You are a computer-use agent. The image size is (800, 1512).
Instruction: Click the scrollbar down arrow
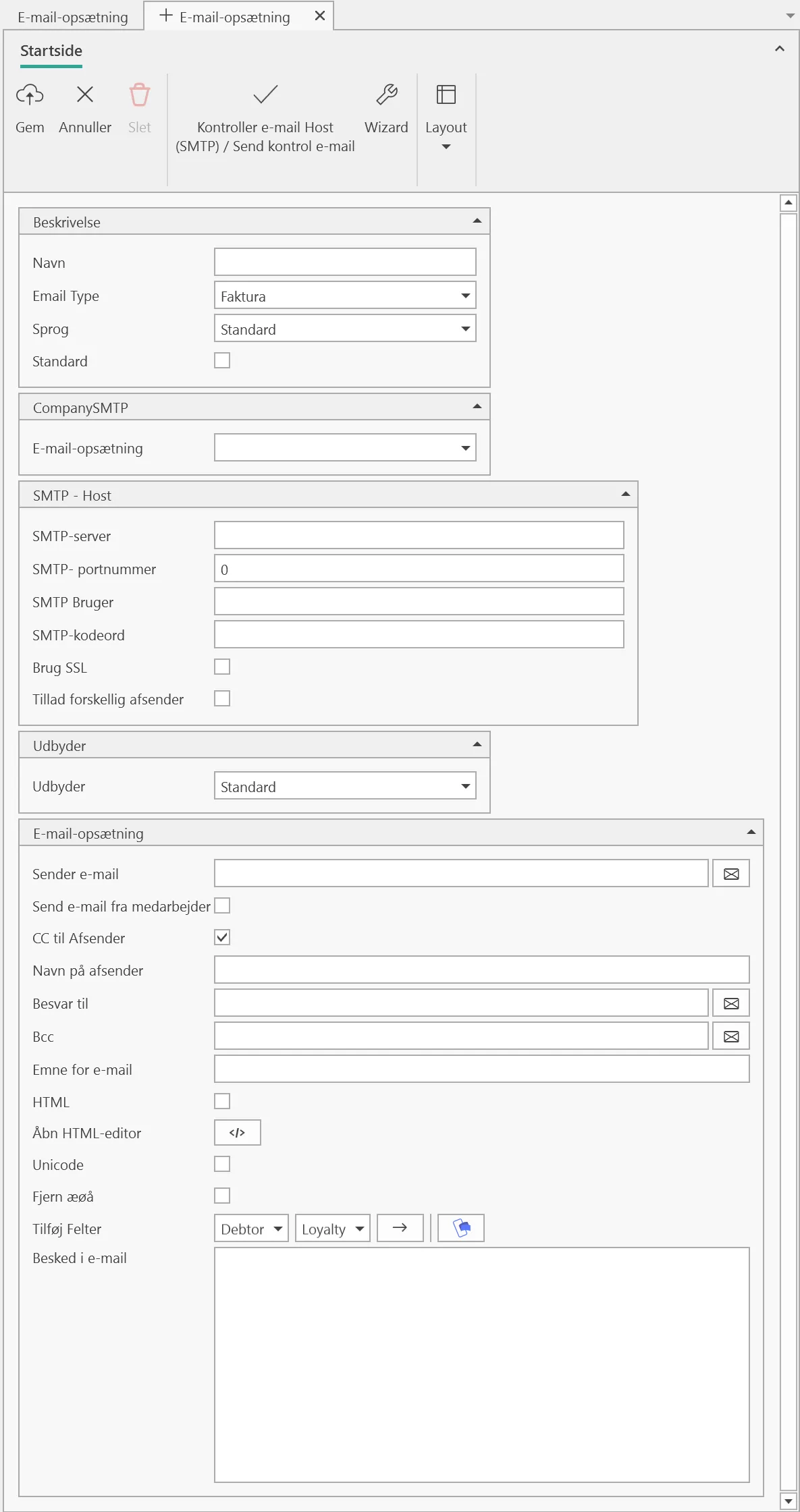[789, 1501]
